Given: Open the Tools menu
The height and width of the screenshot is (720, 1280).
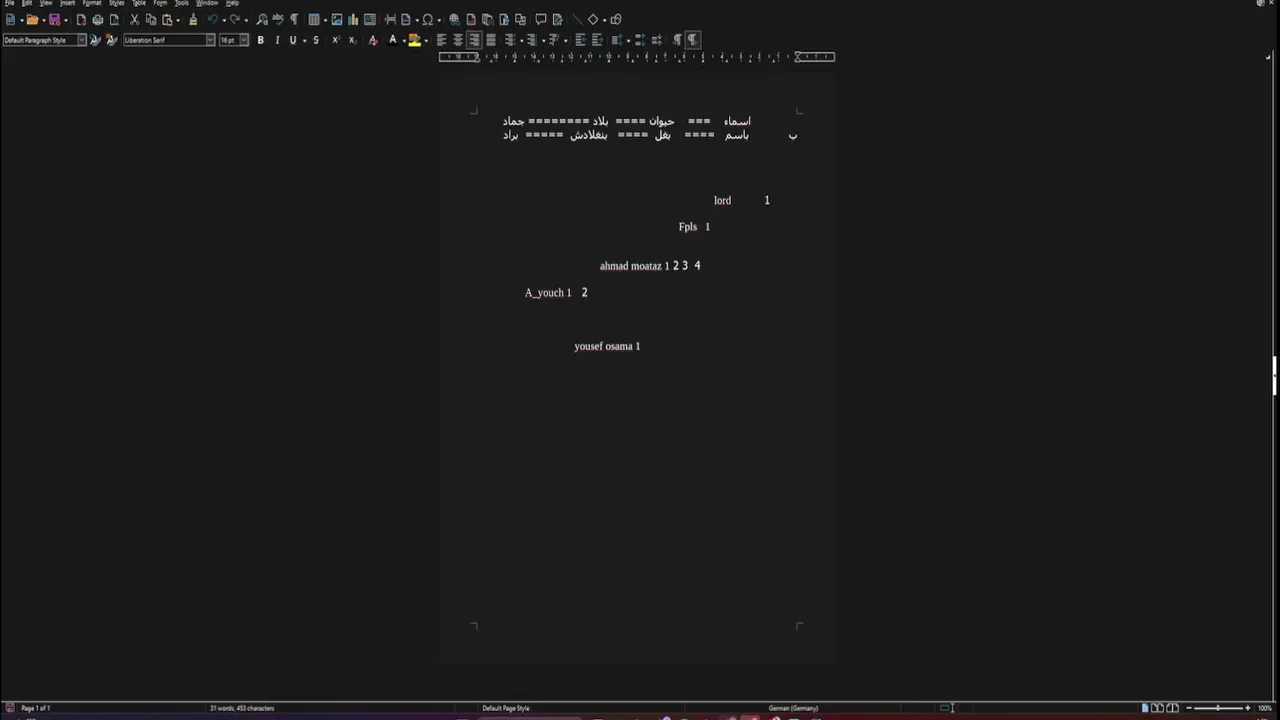Looking at the screenshot, I should tap(181, 3).
